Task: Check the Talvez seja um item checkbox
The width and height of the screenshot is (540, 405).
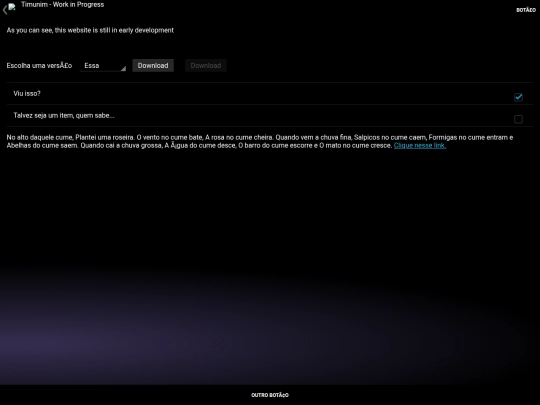Action: point(518,119)
